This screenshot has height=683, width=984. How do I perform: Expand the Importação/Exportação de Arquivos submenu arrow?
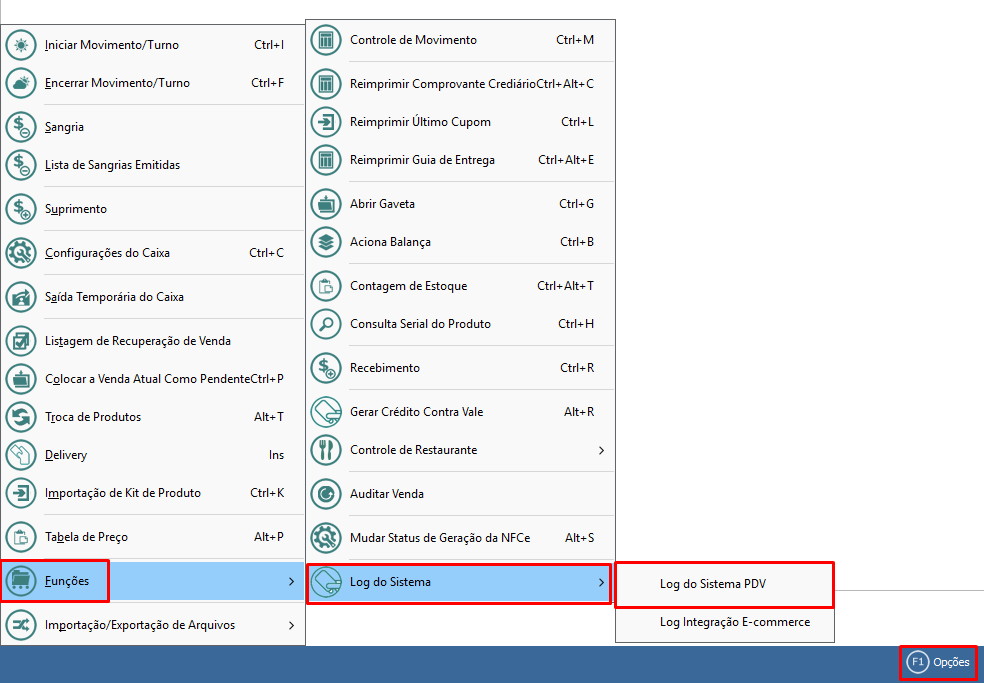291,625
